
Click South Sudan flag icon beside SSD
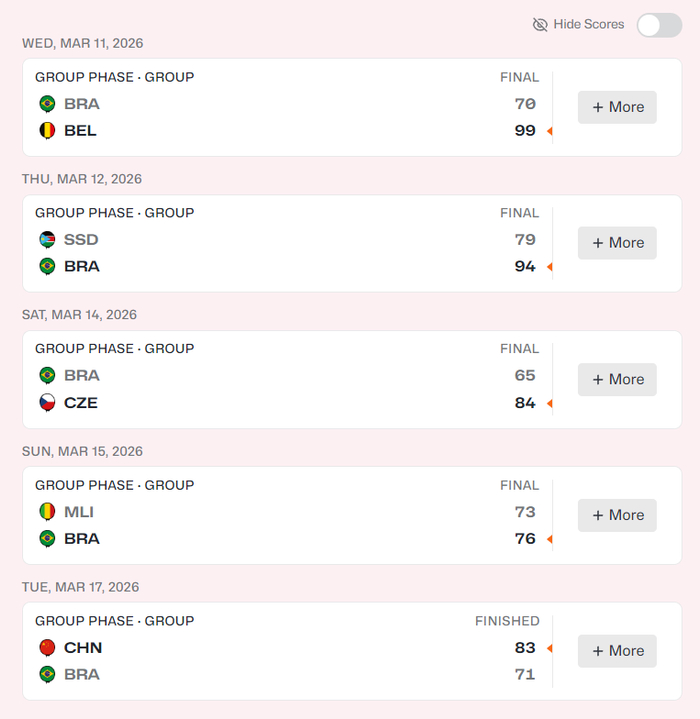pyautogui.click(x=47, y=240)
